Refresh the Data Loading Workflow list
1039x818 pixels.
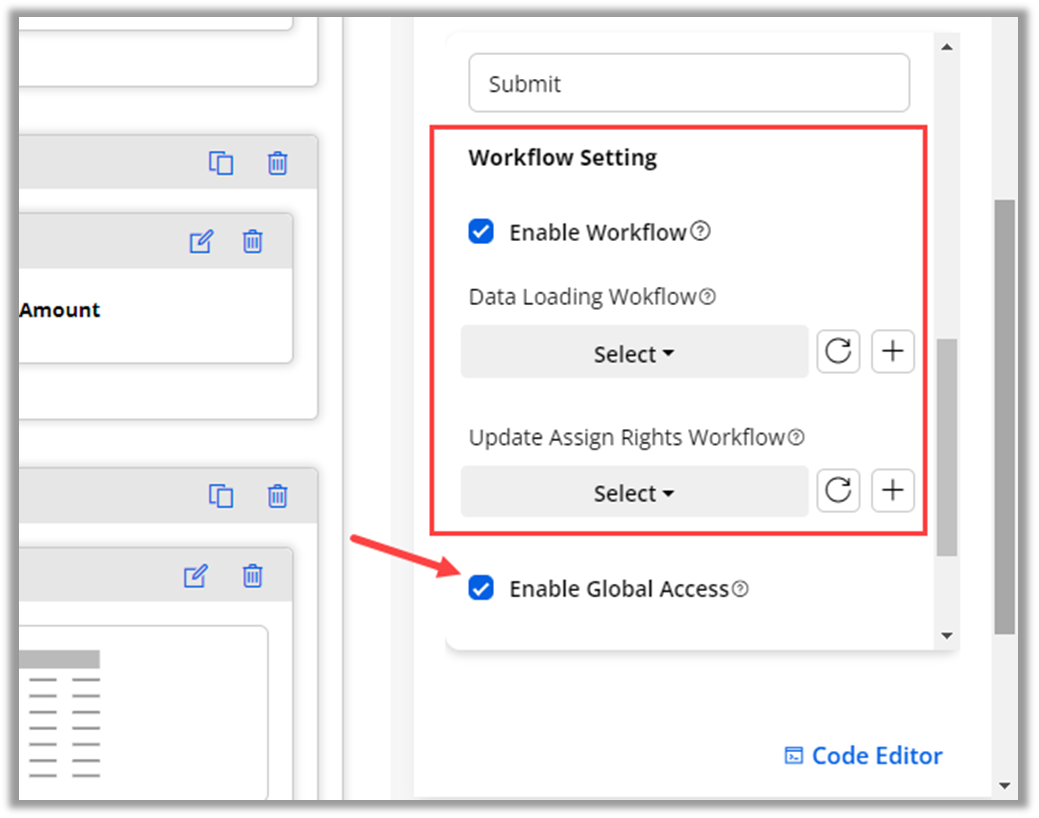coord(838,352)
